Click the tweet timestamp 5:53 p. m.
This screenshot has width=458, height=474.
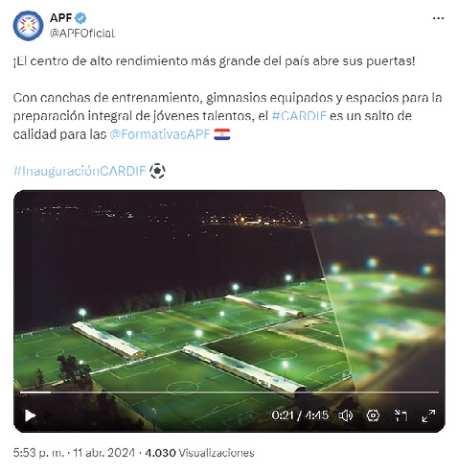point(38,453)
